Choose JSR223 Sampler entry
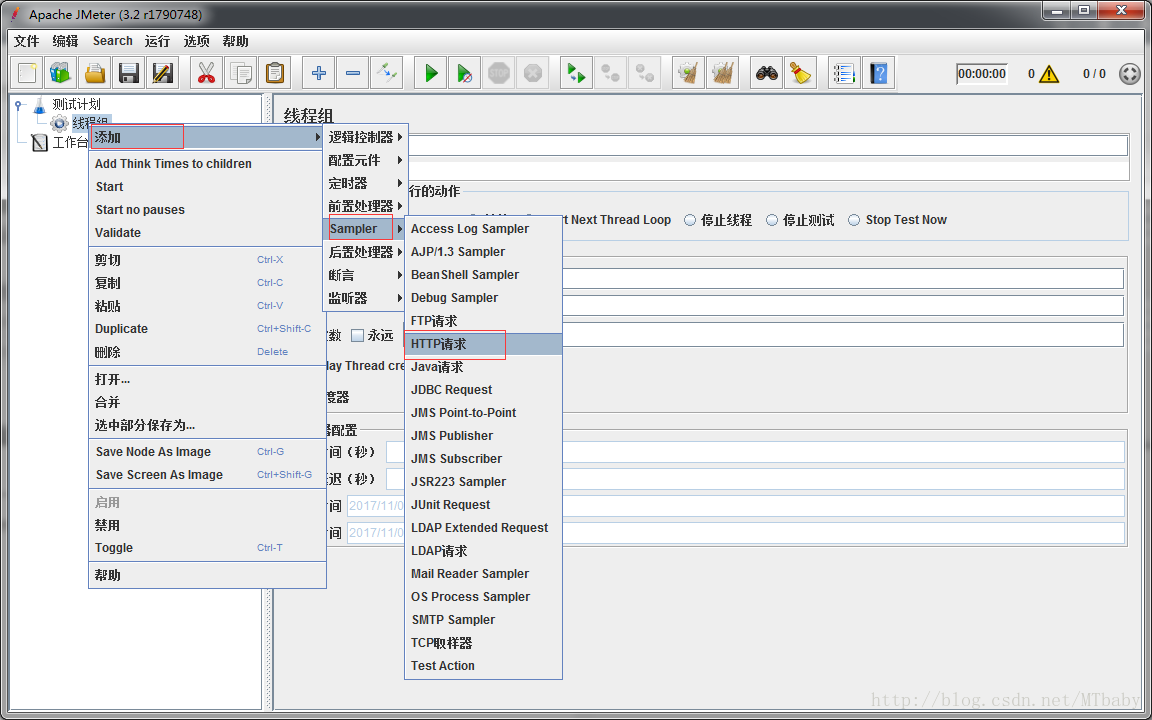The image size is (1152, 720). (483, 482)
